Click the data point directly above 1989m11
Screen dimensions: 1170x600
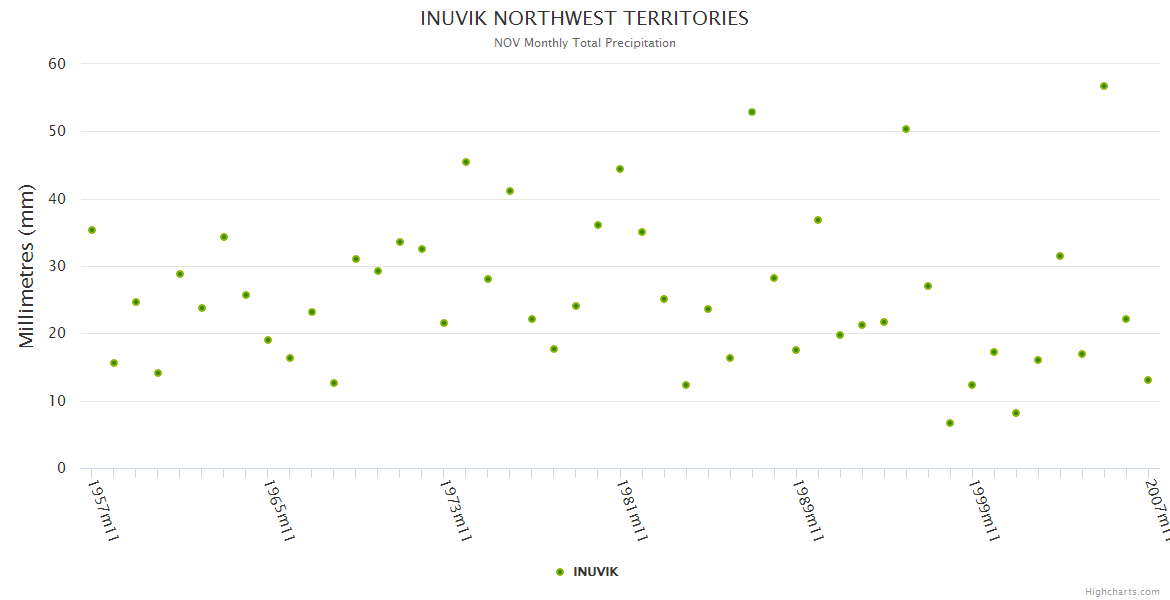pyautogui.click(x=796, y=350)
